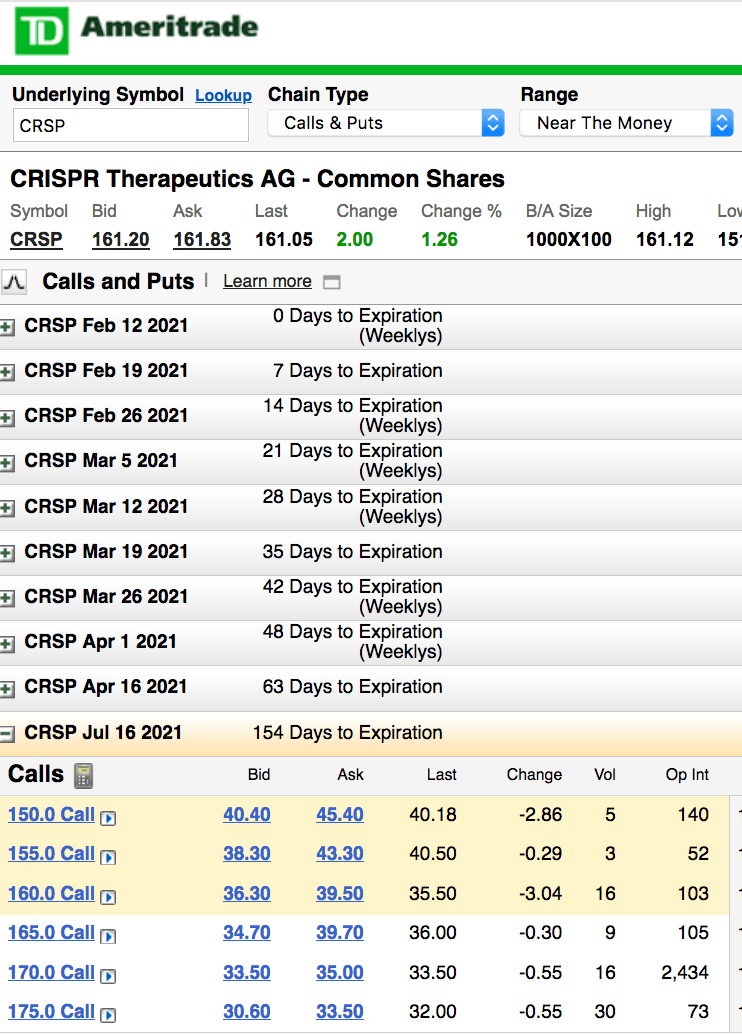
Task: Open the 175.0 Call option link
Action: tap(51, 1012)
